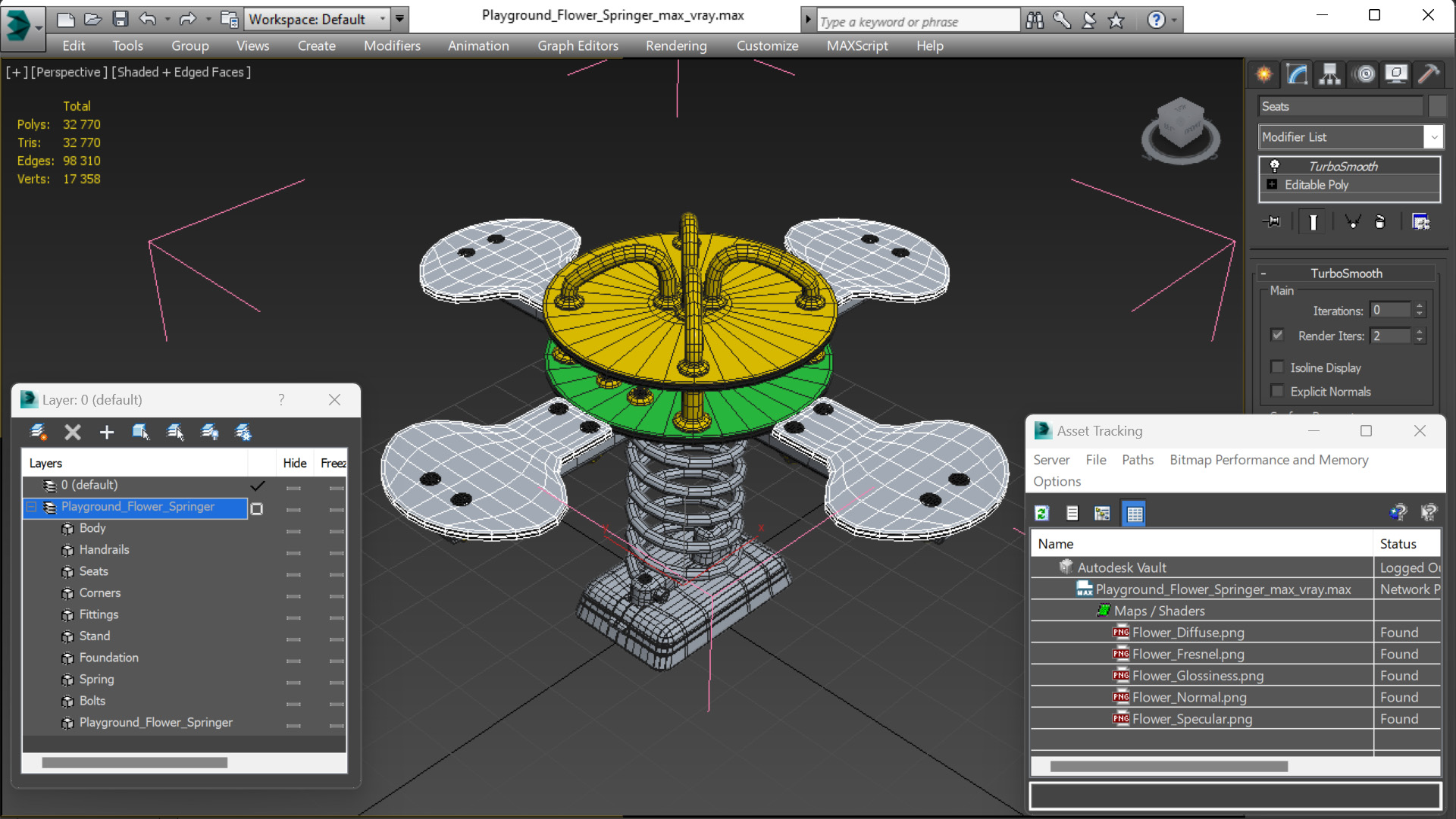Click Configure Modifier Sets icon
The image size is (1456, 819).
coord(1421,222)
